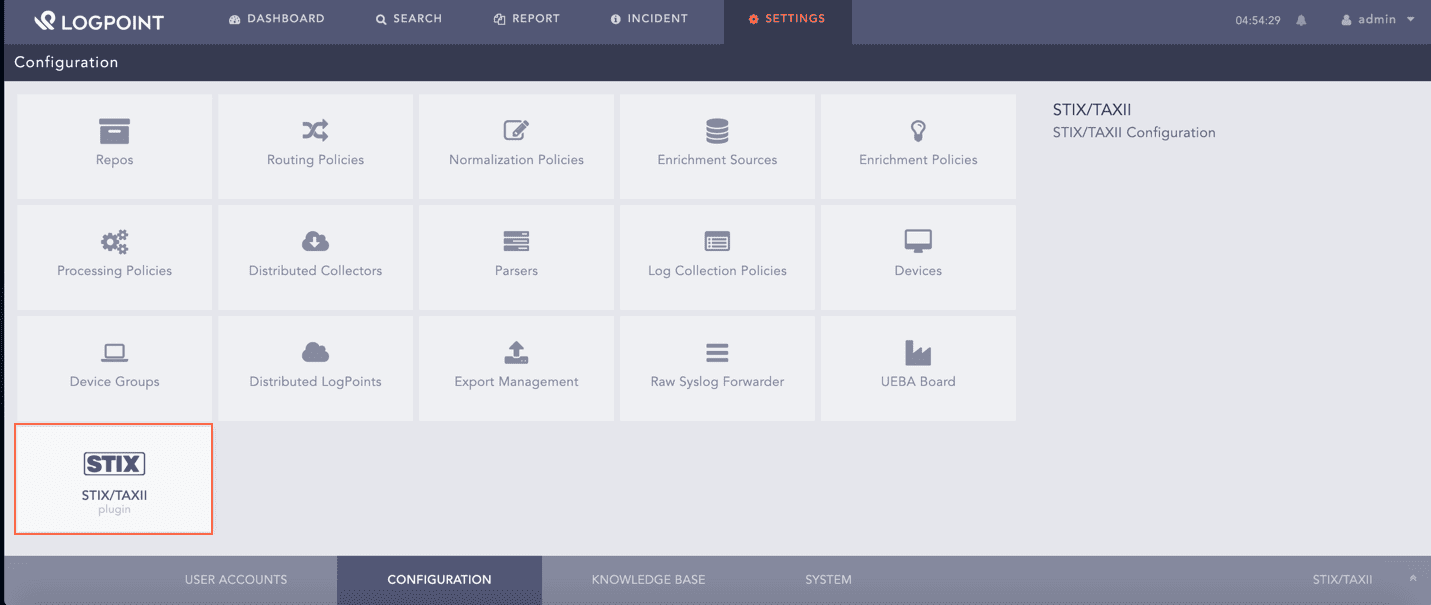
Task: Open the User Accounts section
Action: 236,580
